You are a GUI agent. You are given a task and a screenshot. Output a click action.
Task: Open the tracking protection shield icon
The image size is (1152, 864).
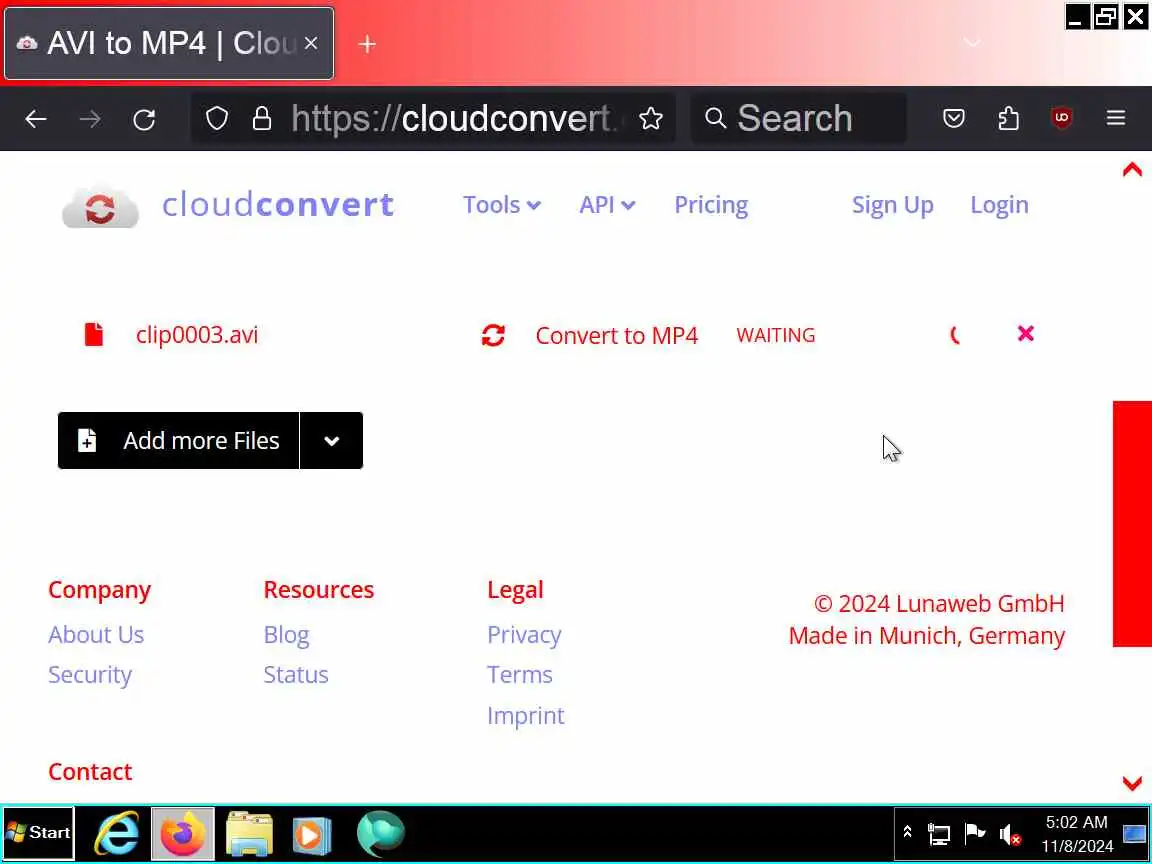click(217, 118)
